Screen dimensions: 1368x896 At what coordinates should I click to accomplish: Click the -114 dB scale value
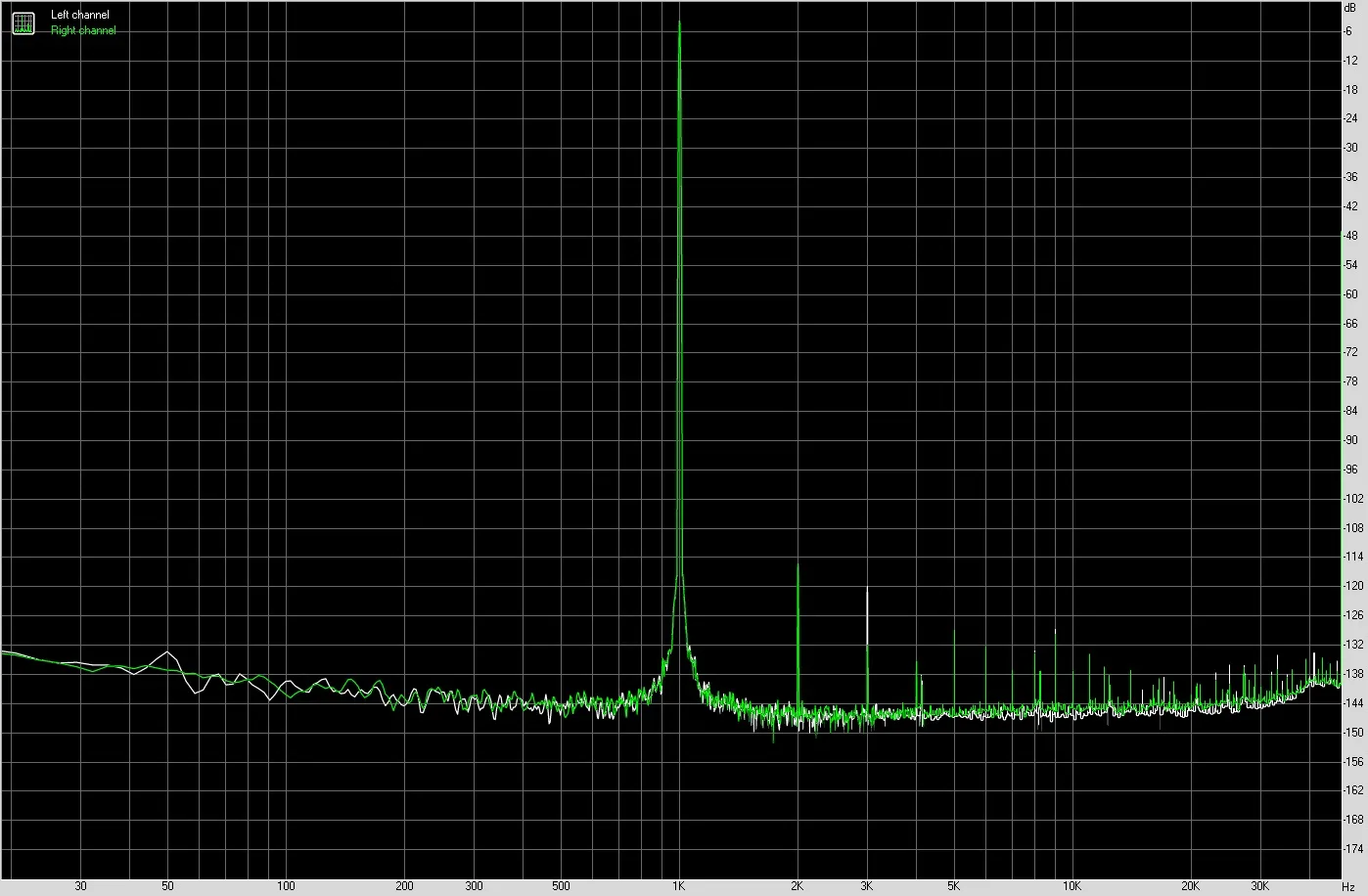1353,557
